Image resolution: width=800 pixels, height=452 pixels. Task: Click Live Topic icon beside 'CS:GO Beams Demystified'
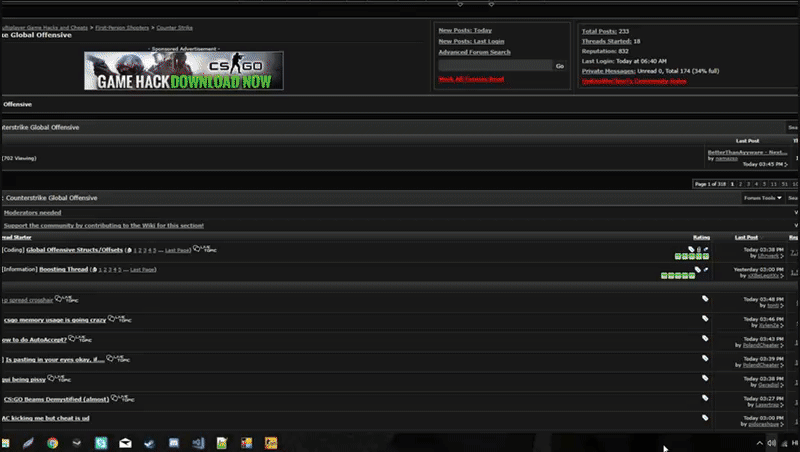122,398
